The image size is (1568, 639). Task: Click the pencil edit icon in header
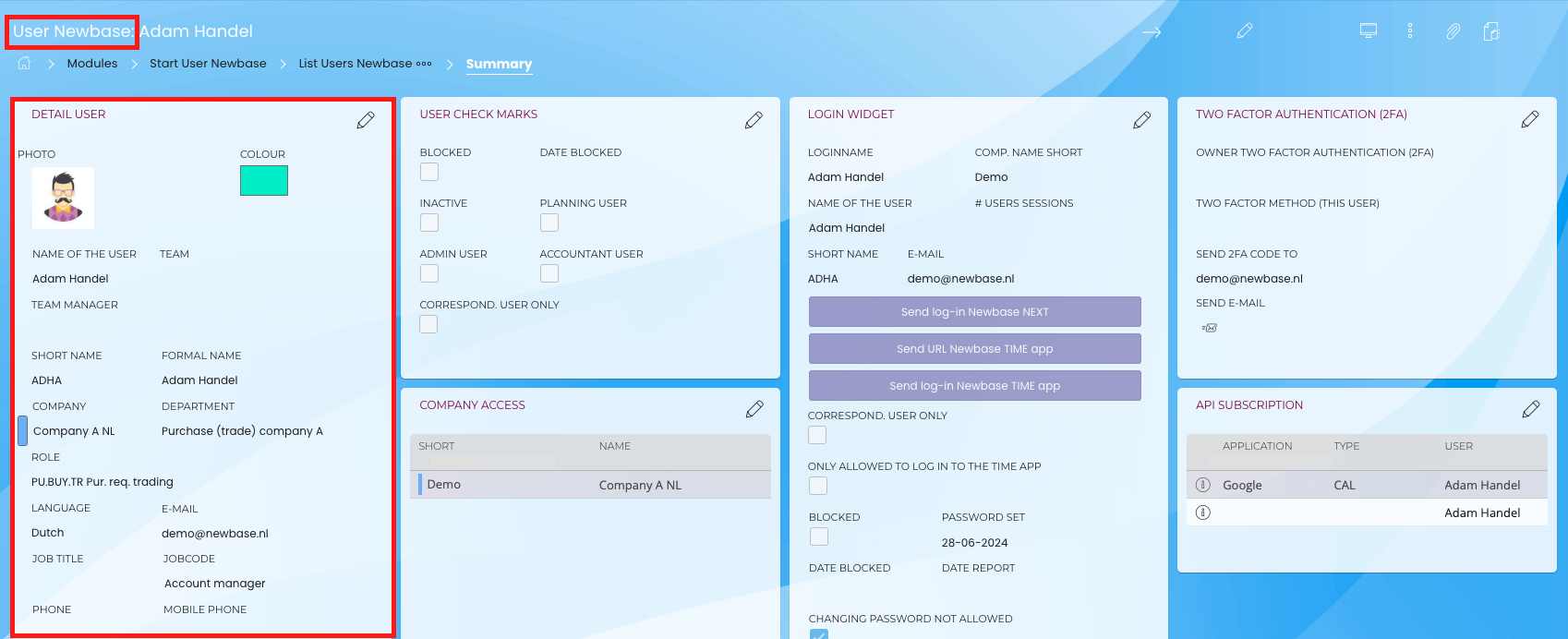pos(1245,31)
